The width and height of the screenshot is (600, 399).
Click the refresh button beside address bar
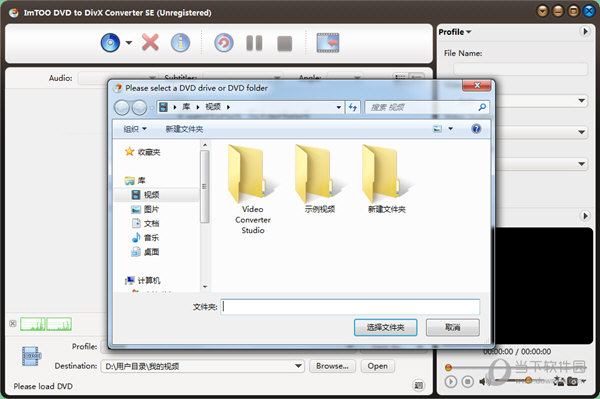352,107
